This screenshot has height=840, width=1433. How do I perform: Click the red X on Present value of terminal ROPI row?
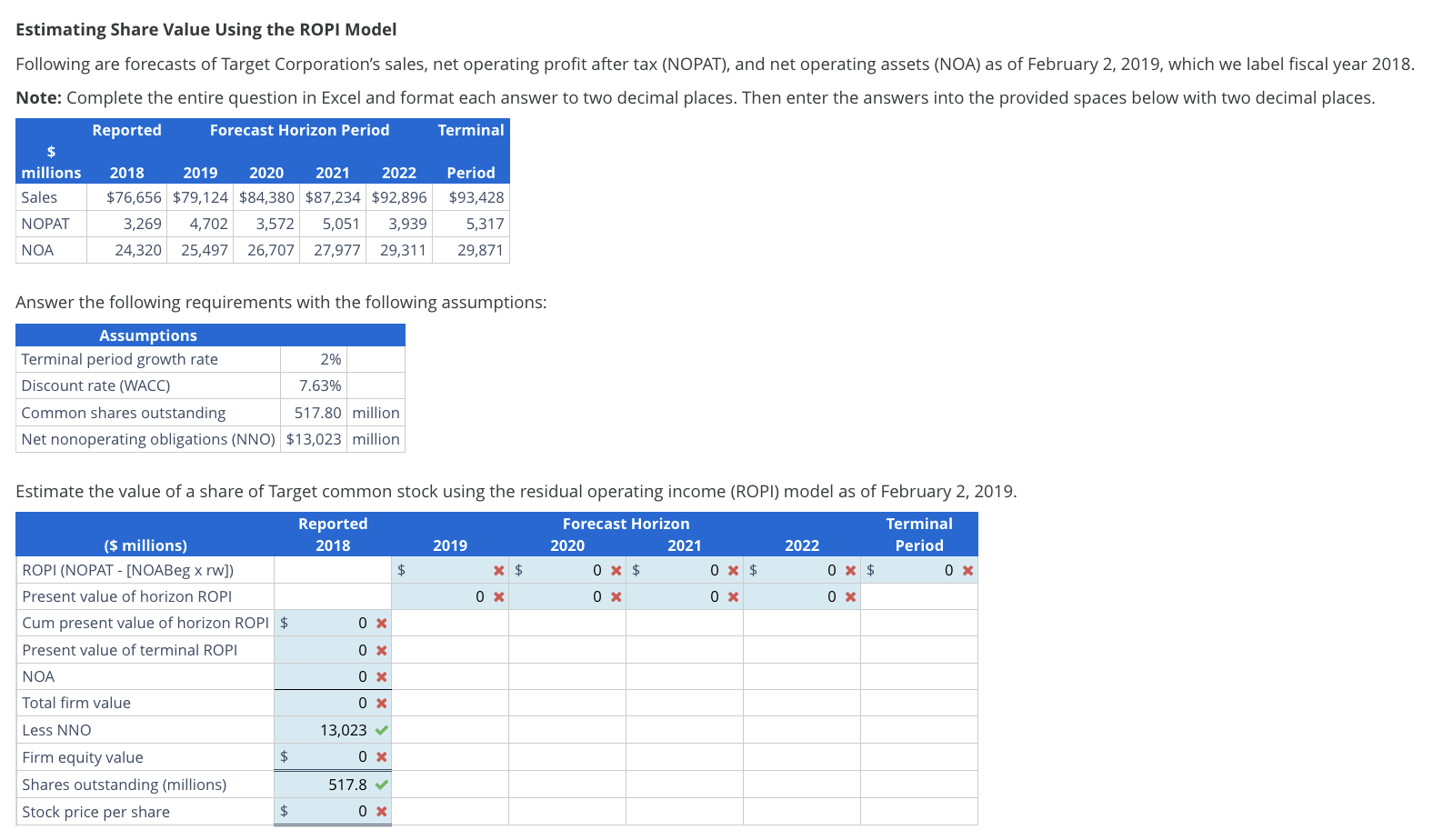click(x=382, y=651)
